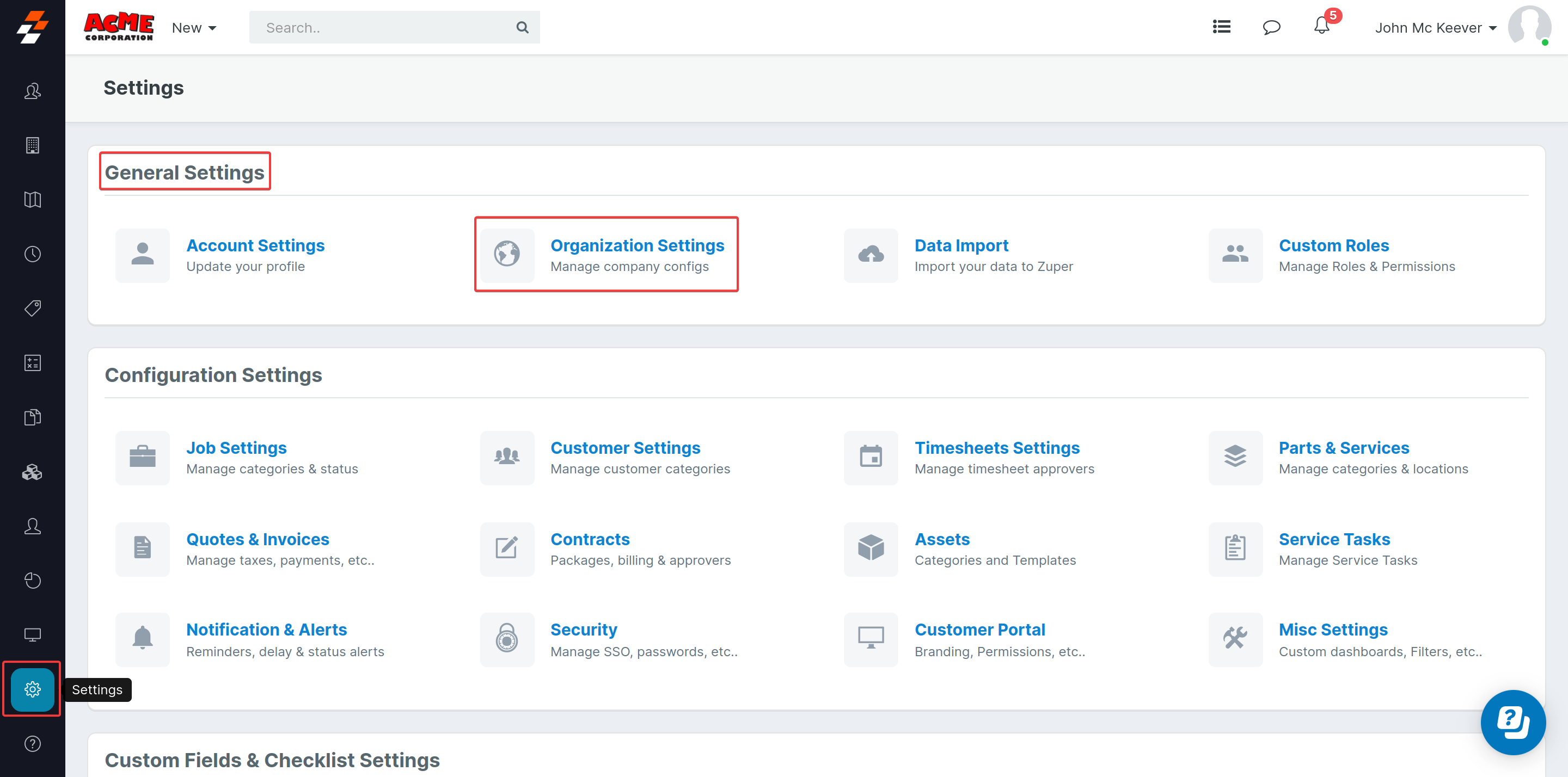Viewport: 1568px width, 777px height.
Task: Open Data Import cloud upload icon
Action: (871, 255)
